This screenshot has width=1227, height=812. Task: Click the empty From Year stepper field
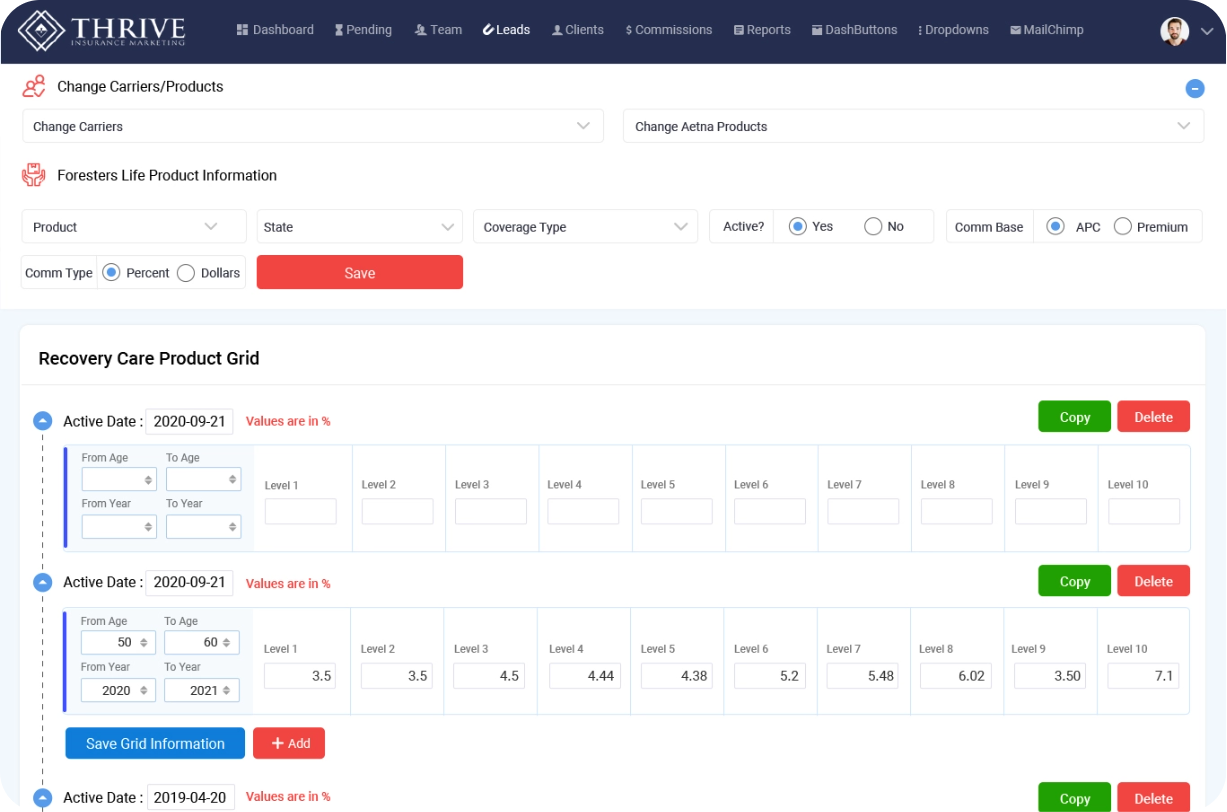[x=119, y=526]
